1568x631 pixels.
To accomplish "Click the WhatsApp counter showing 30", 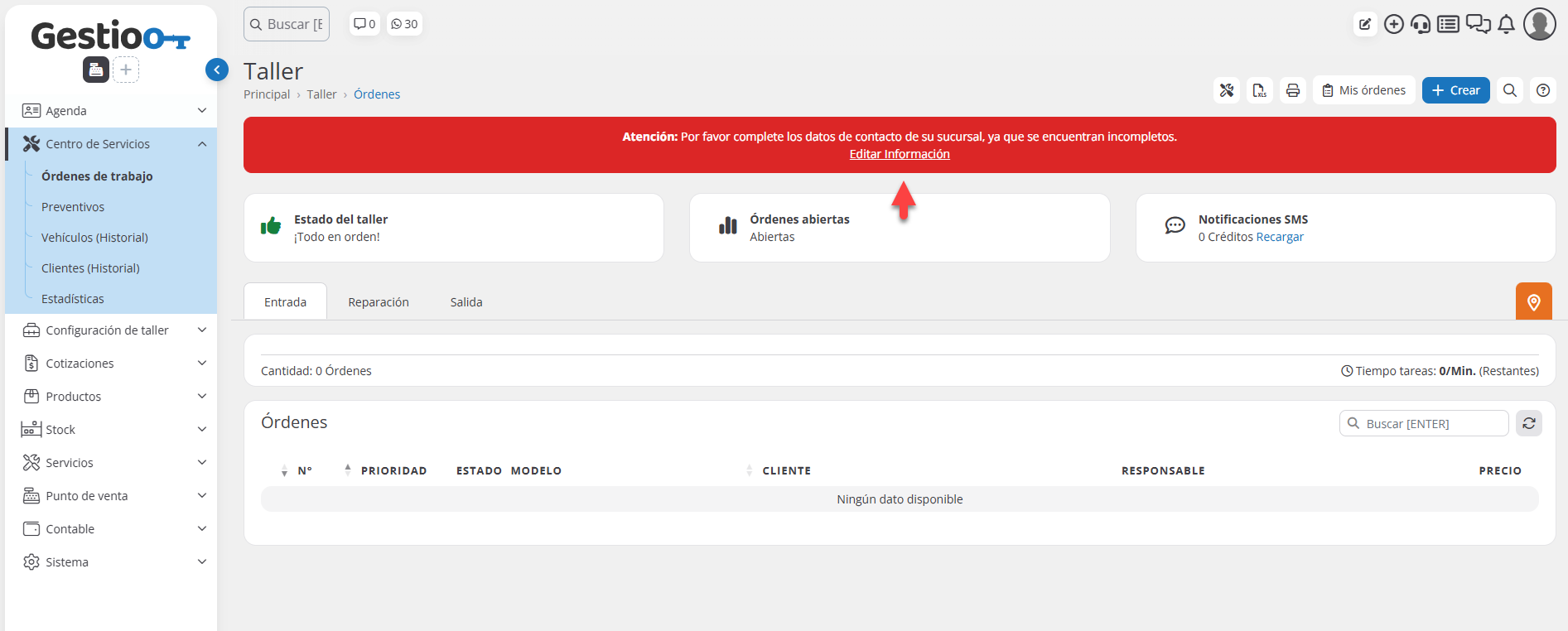I will coord(404,24).
